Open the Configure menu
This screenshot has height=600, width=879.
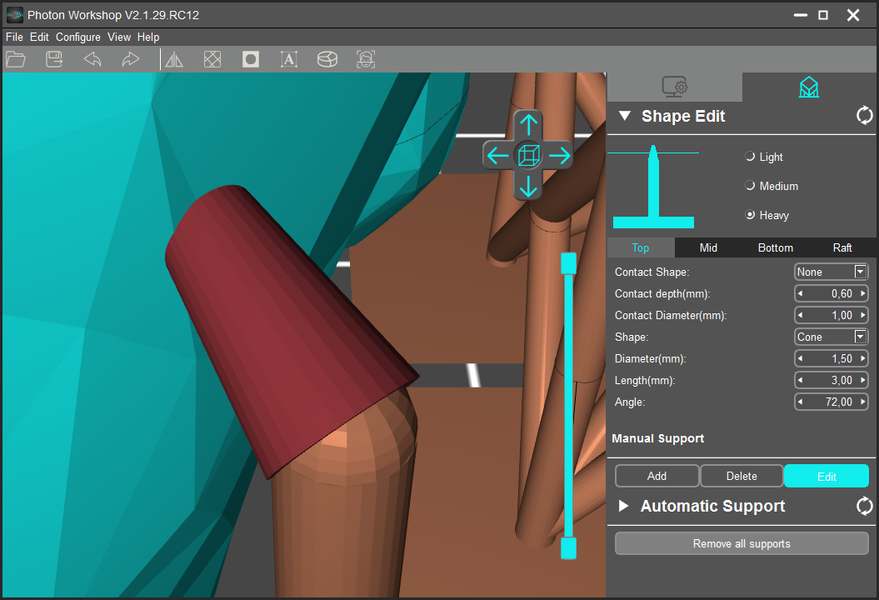pos(78,37)
